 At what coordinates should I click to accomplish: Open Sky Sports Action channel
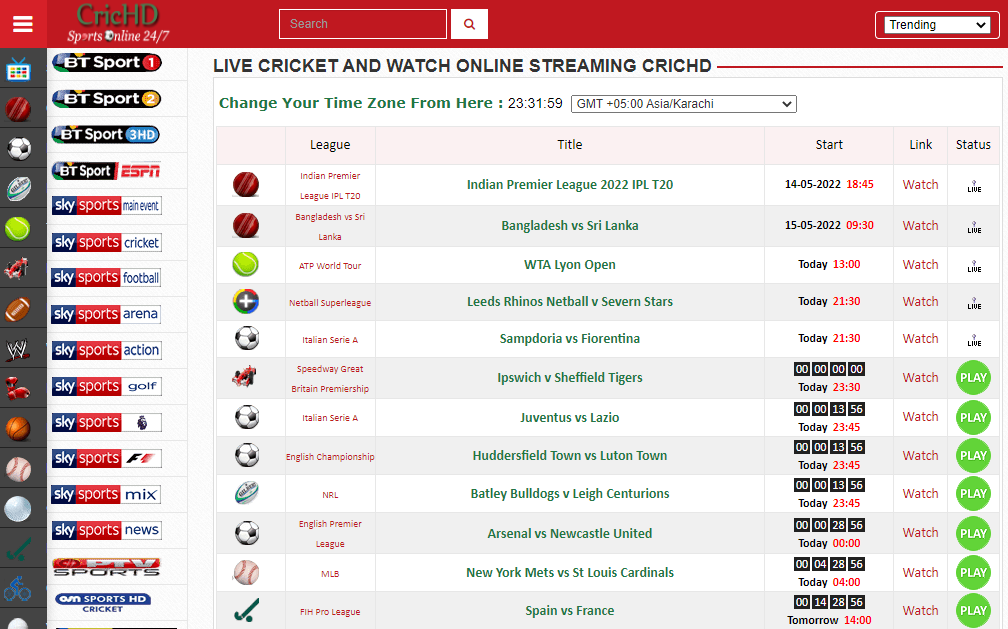pyautogui.click(x=107, y=350)
